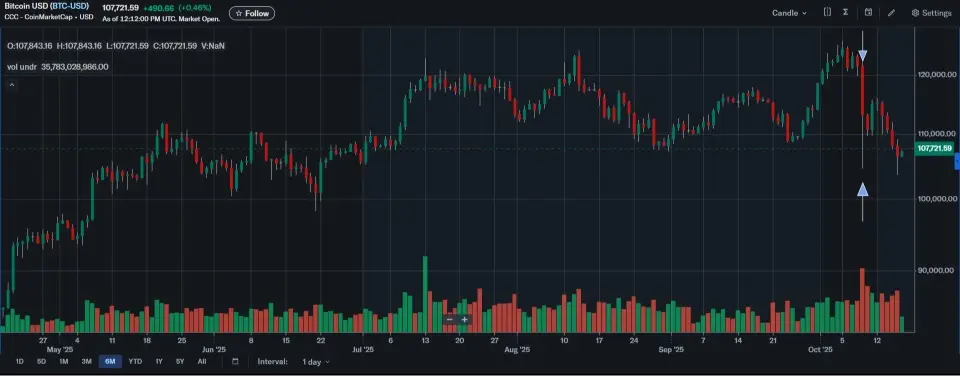Click the current price tag 107,721.59 on axis
Image resolution: width=960 pixels, height=376 pixels.
coord(934,148)
